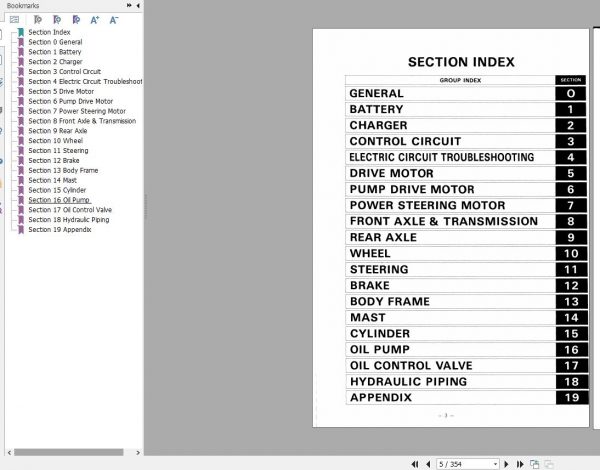Viewport: 600px width, 470px height.
Task: Go to last page button
Action: [x=520, y=464]
